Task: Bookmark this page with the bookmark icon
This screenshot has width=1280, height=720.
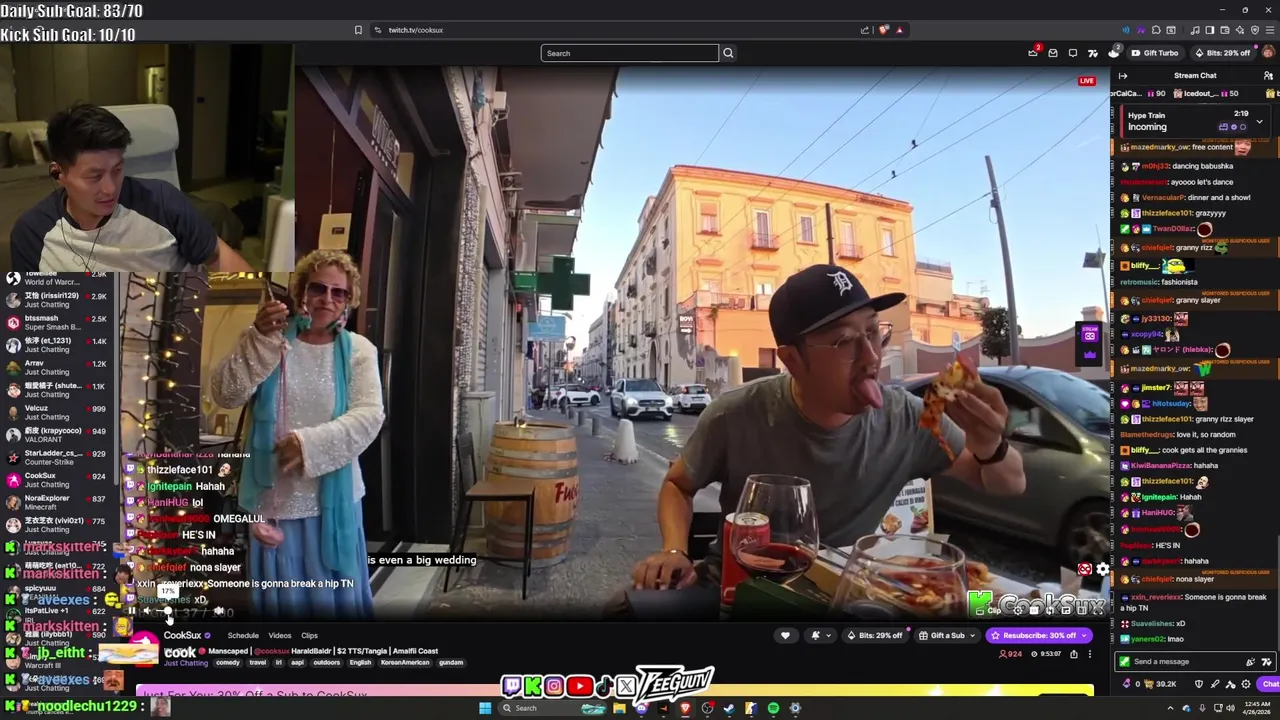Action: pos(358,30)
